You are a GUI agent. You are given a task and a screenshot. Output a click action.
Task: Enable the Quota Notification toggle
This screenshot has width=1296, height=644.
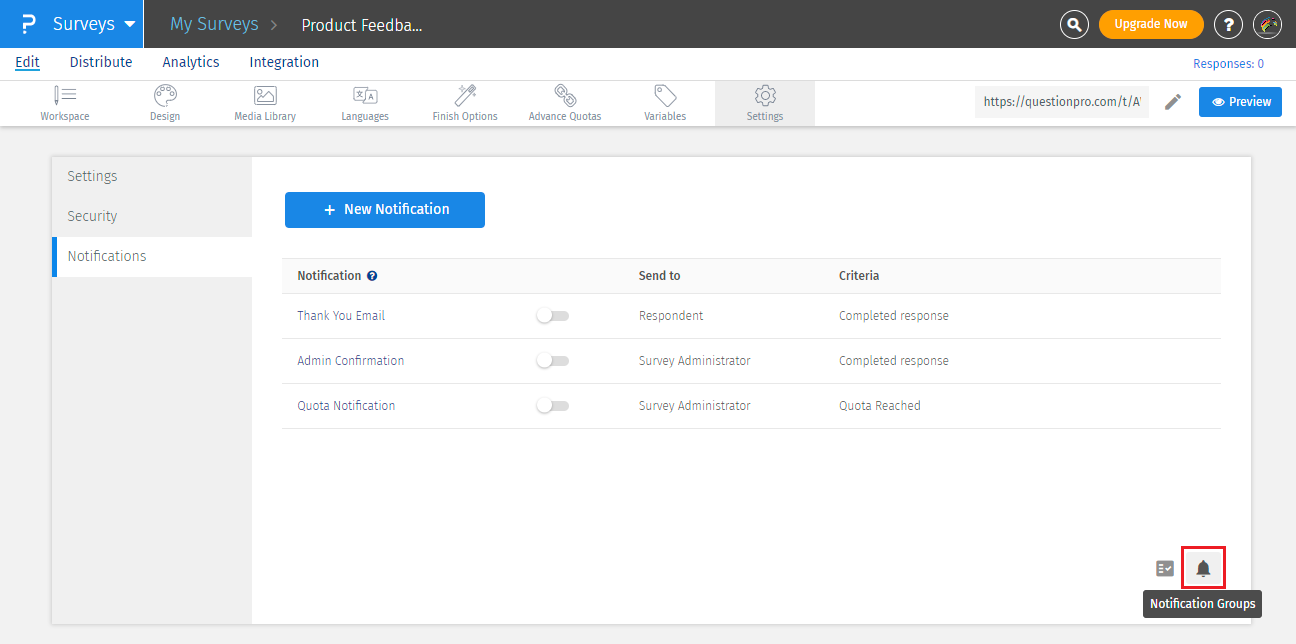(x=552, y=406)
